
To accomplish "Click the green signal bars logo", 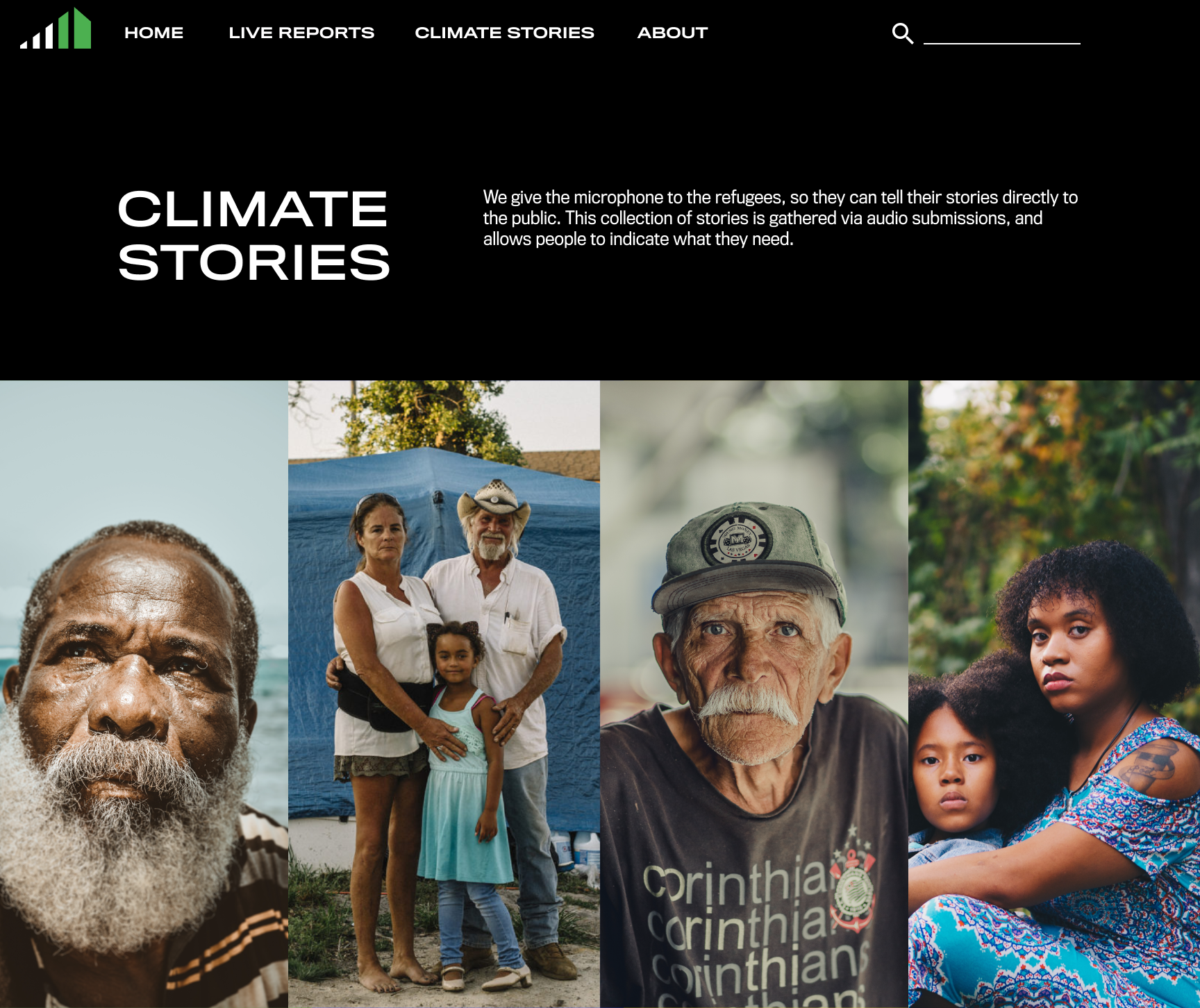I will [56, 28].
